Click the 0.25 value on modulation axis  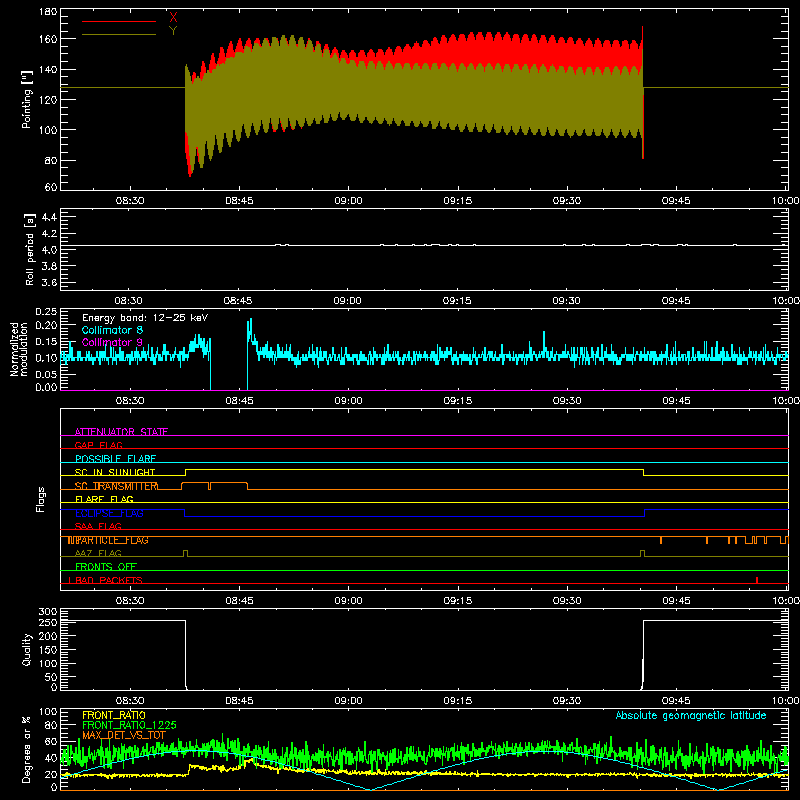[46, 312]
